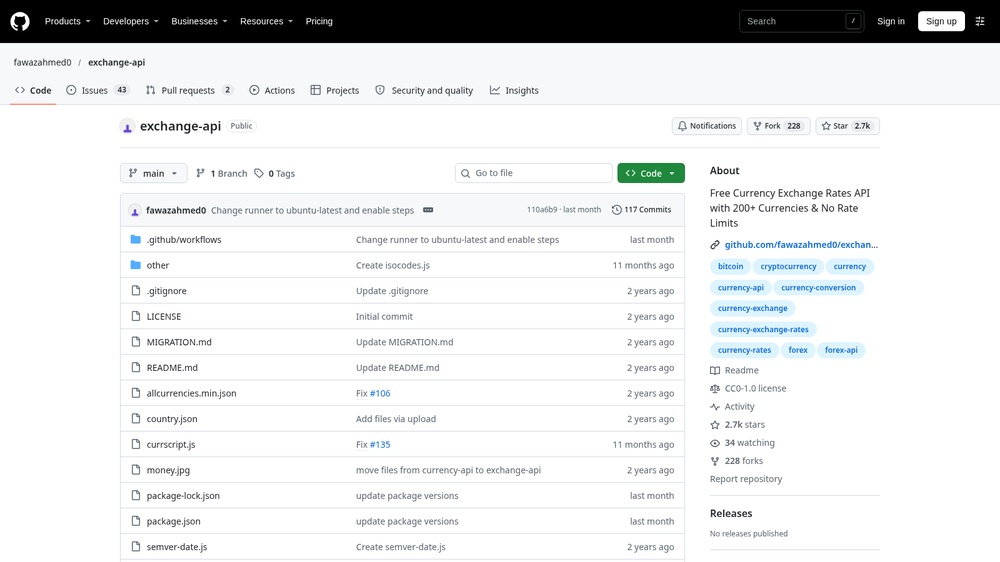Select the link icon beside repository URL
Viewport: 1000px width, 562px height.
coord(715,244)
